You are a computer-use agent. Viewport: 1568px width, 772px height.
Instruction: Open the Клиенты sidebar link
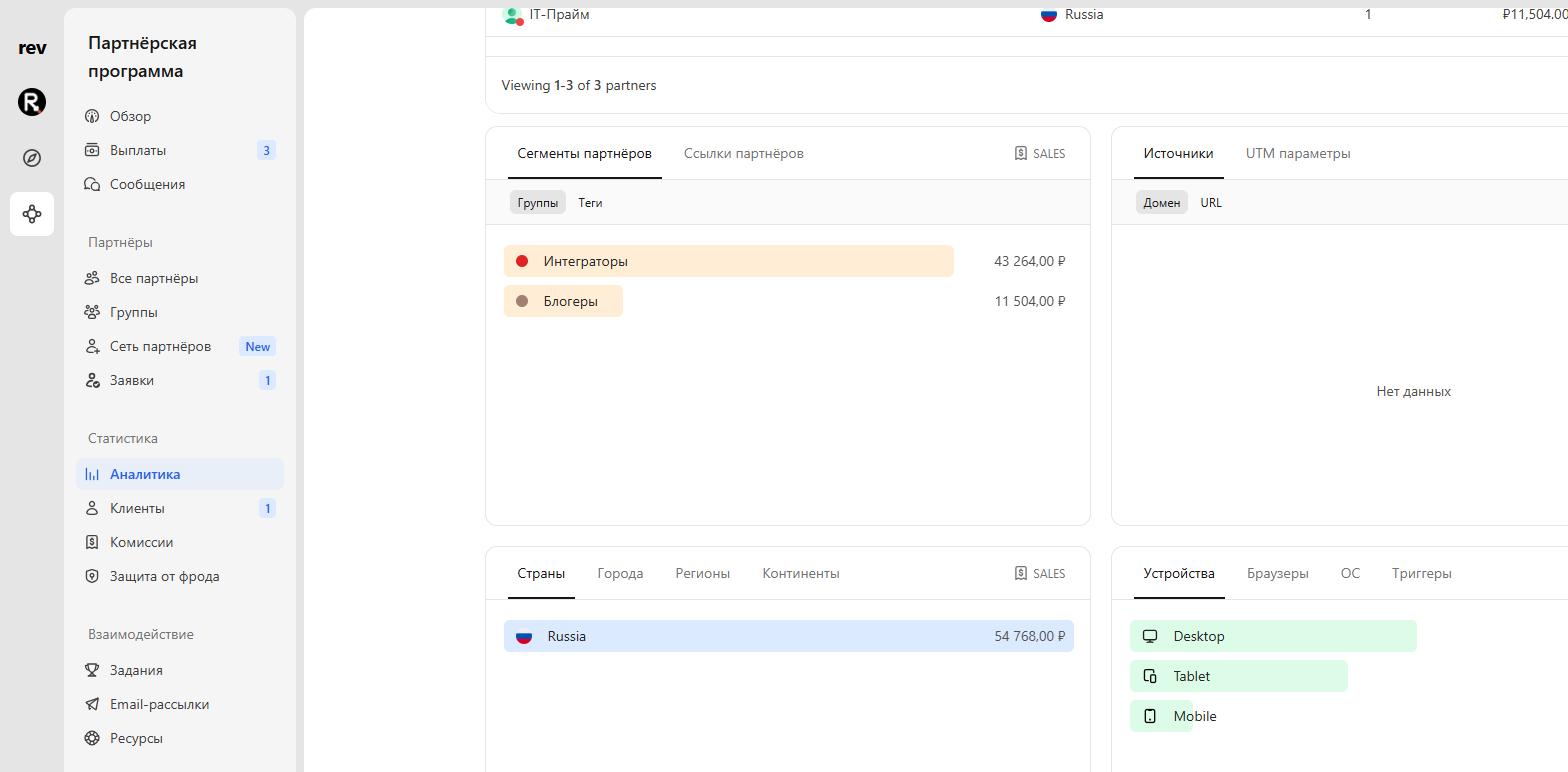pyautogui.click(x=180, y=508)
